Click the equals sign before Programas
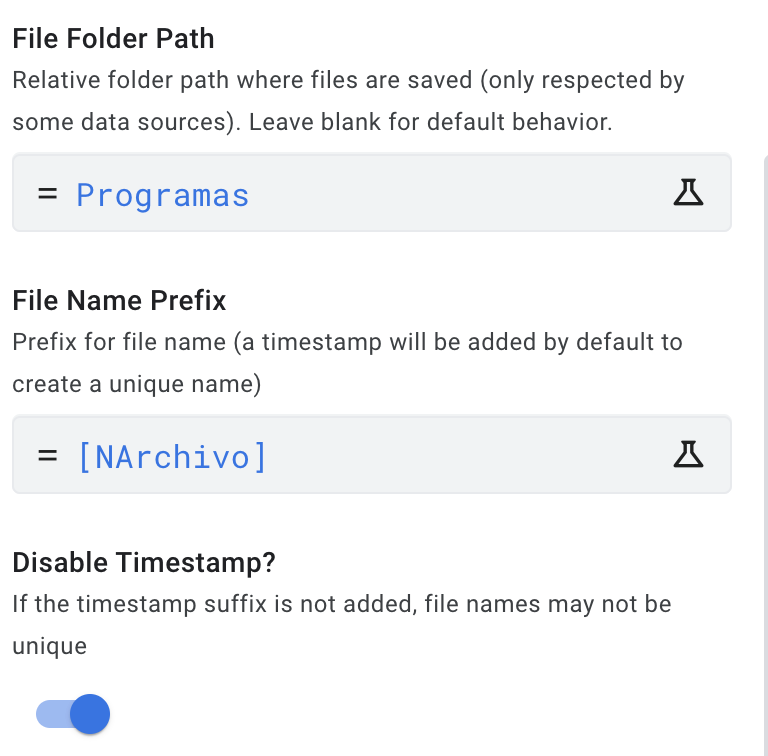 [48, 193]
